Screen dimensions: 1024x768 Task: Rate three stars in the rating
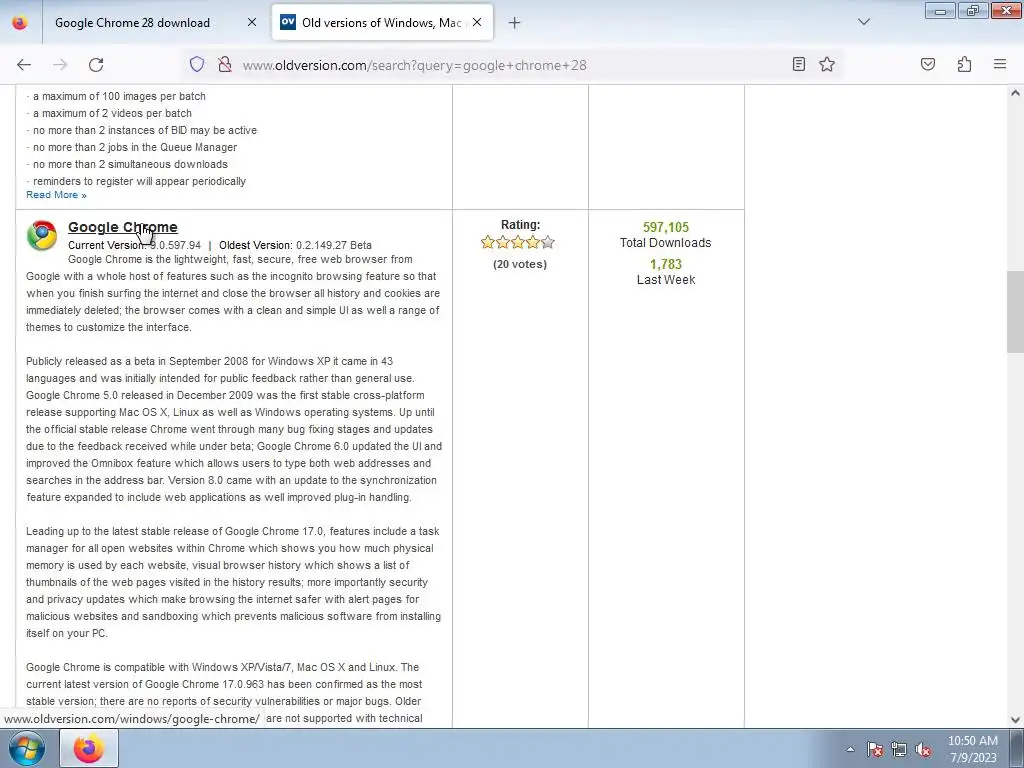[x=518, y=242]
